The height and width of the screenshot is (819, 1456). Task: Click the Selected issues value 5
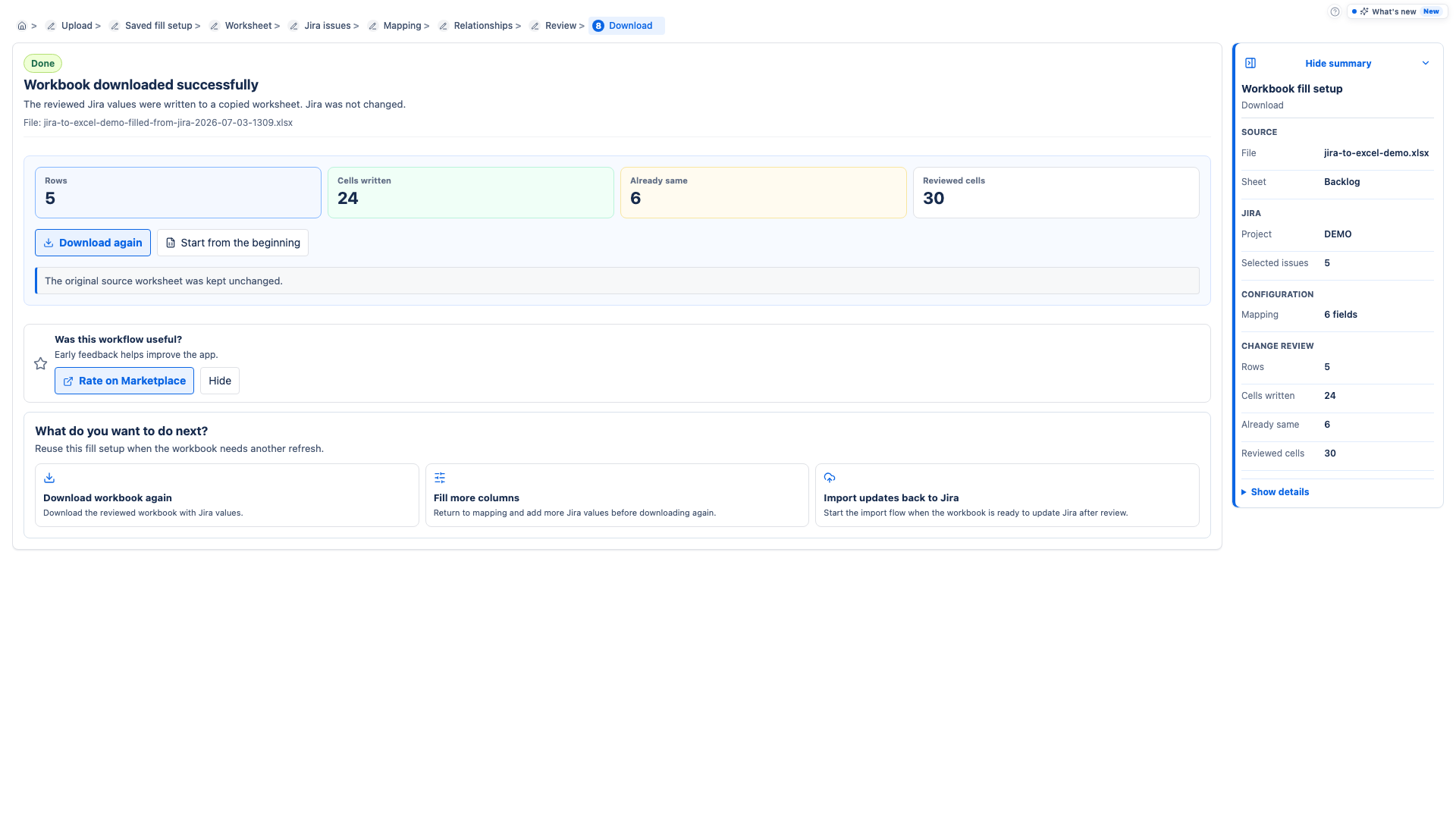click(1327, 263)
